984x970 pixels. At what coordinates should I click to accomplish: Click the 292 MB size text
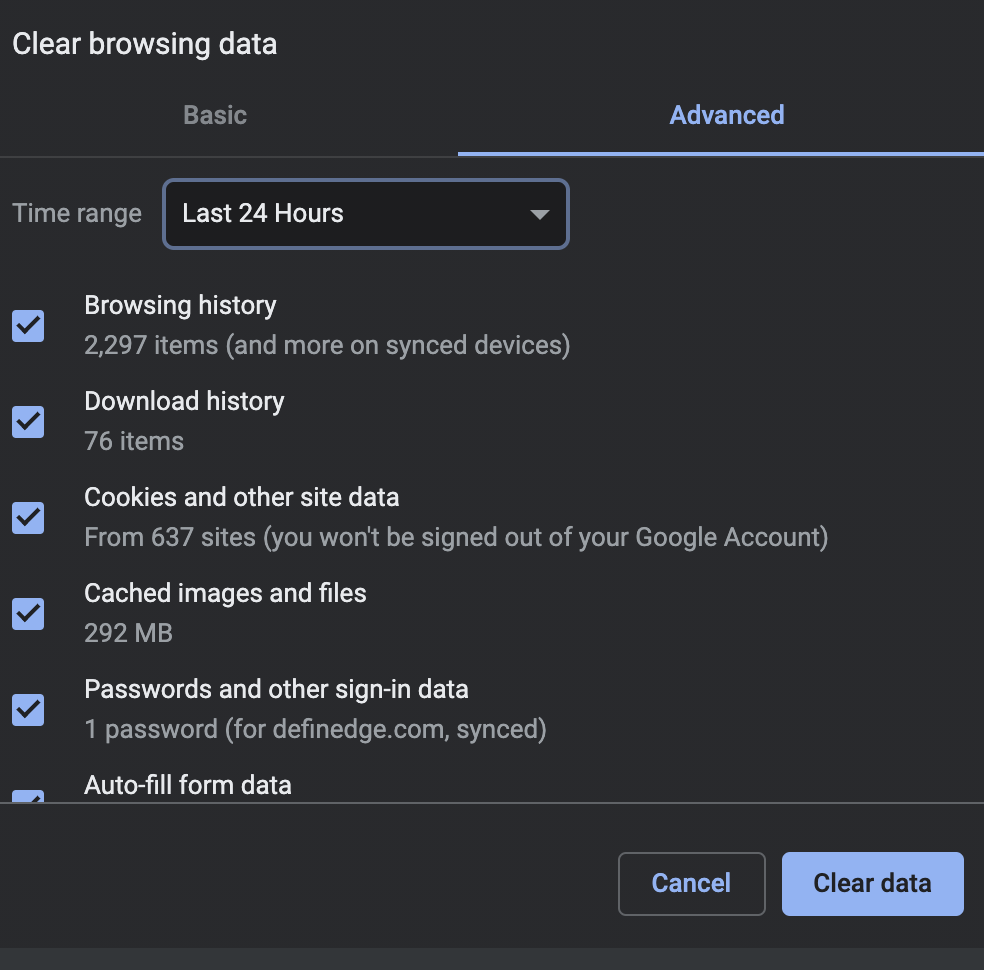pos(128,633)
